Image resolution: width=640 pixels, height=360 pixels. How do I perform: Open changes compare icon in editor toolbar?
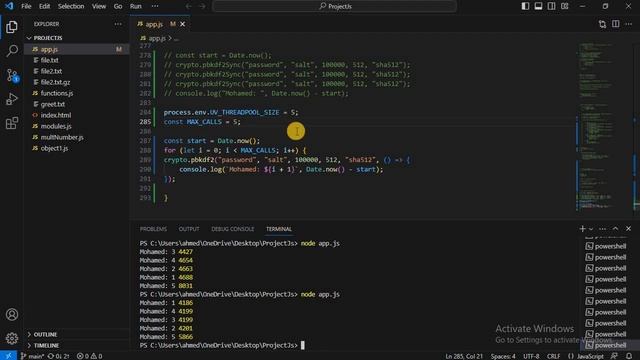[602, 24]
